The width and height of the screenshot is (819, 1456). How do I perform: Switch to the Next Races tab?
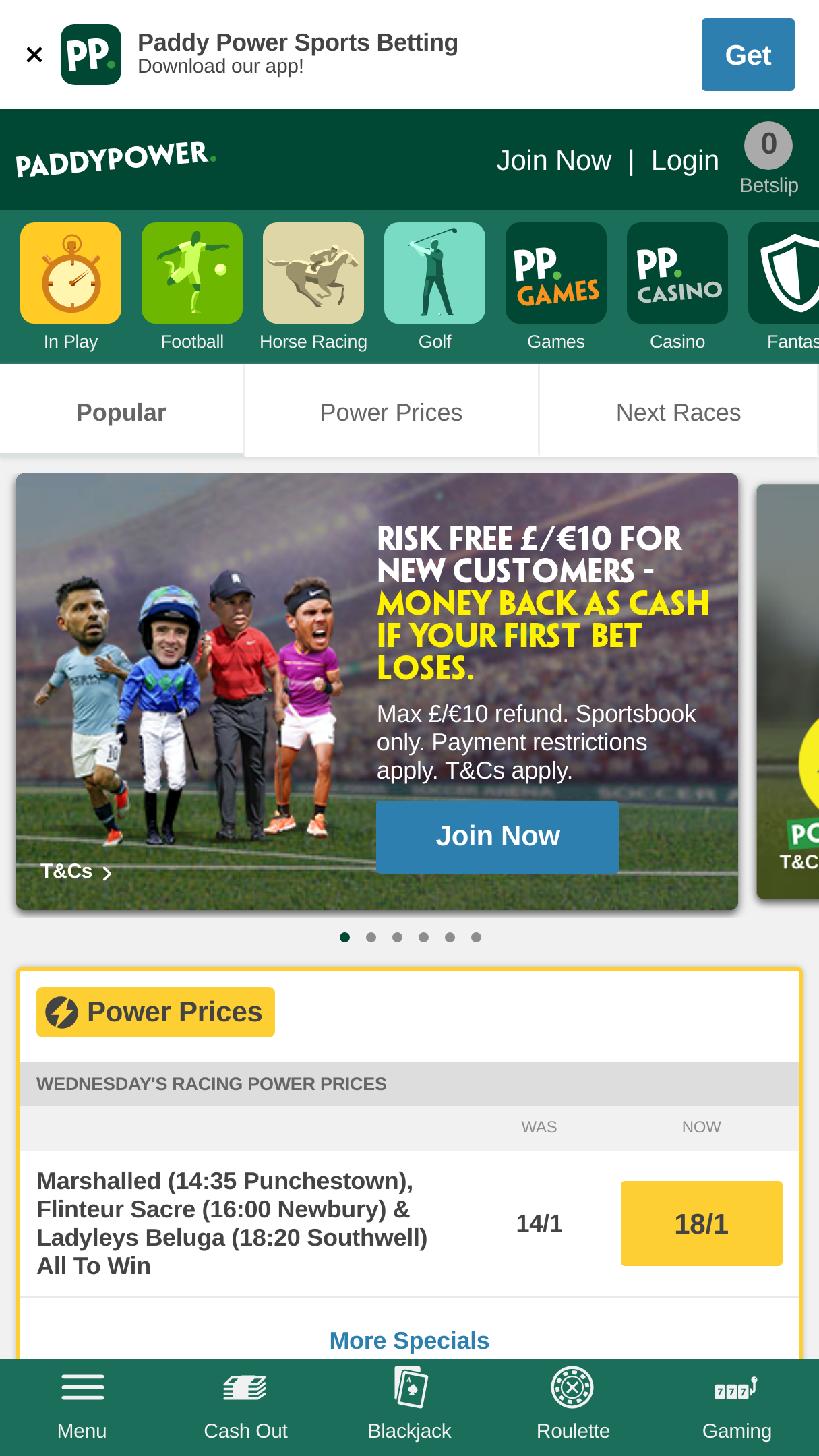tap(678, 412)
